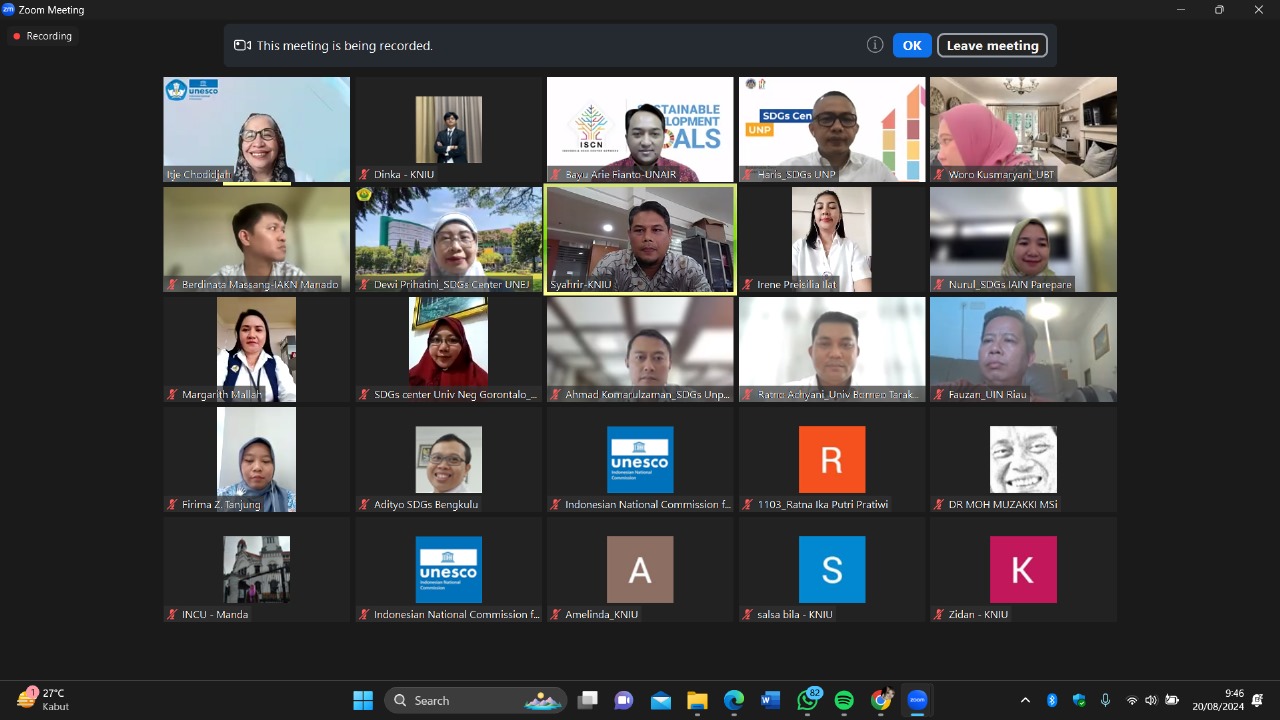Image resolution: width=1280 pixels, height=720 pixels.
Task: Select Syahrir-KNIU video tile
Action: [640, 238]
